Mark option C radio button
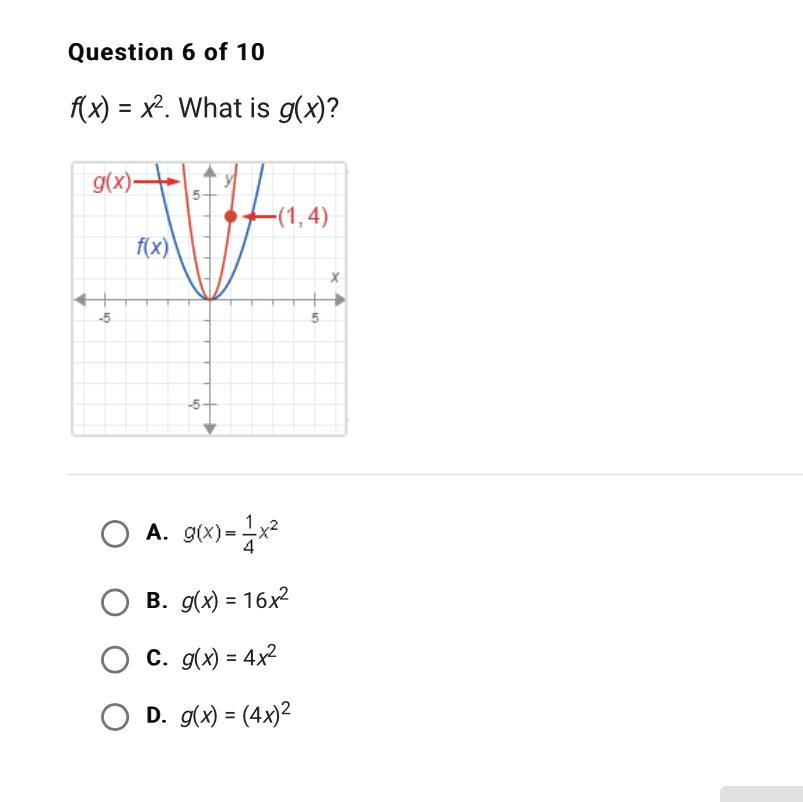The width and height of the screenshot is (803, 802). point(115,659)
